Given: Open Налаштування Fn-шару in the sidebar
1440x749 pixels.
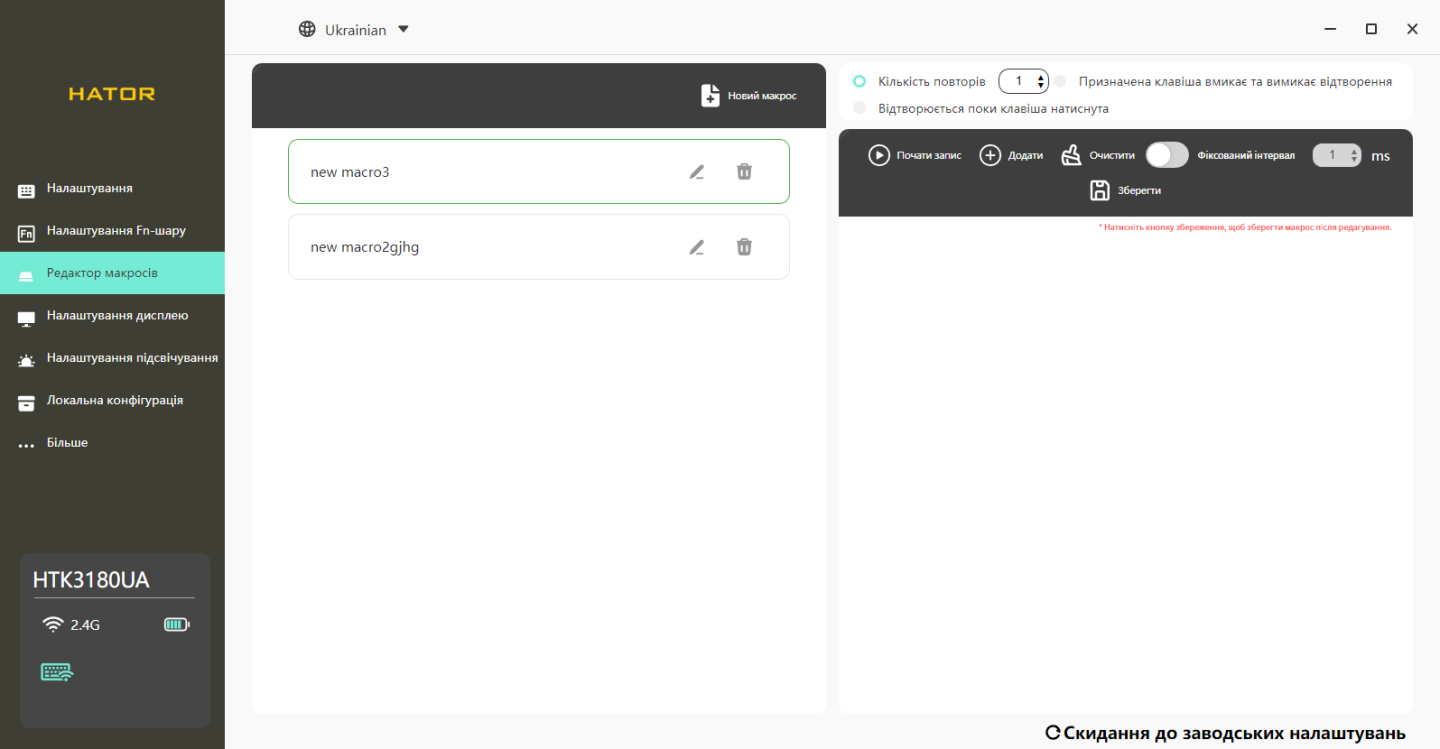Looking at the screenshot, I should [112, 231].
